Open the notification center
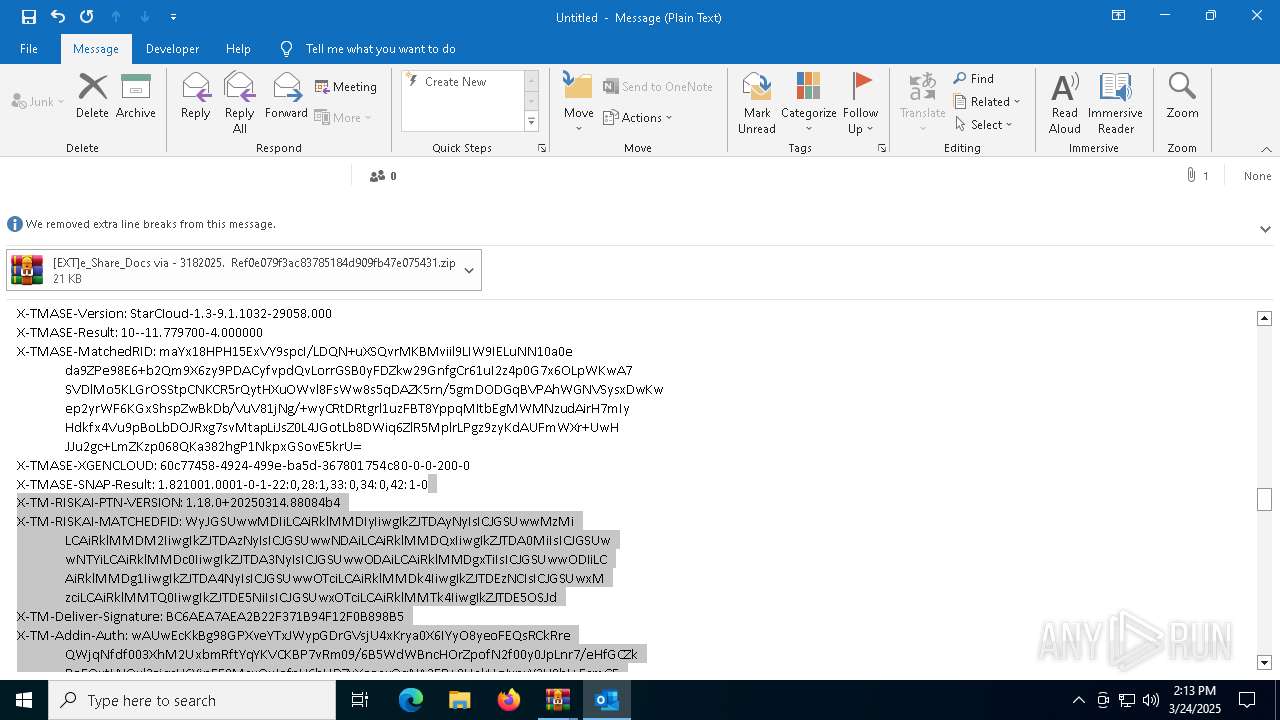The height and width of the screenshot is (720, 1280). tap(1247, 700)
